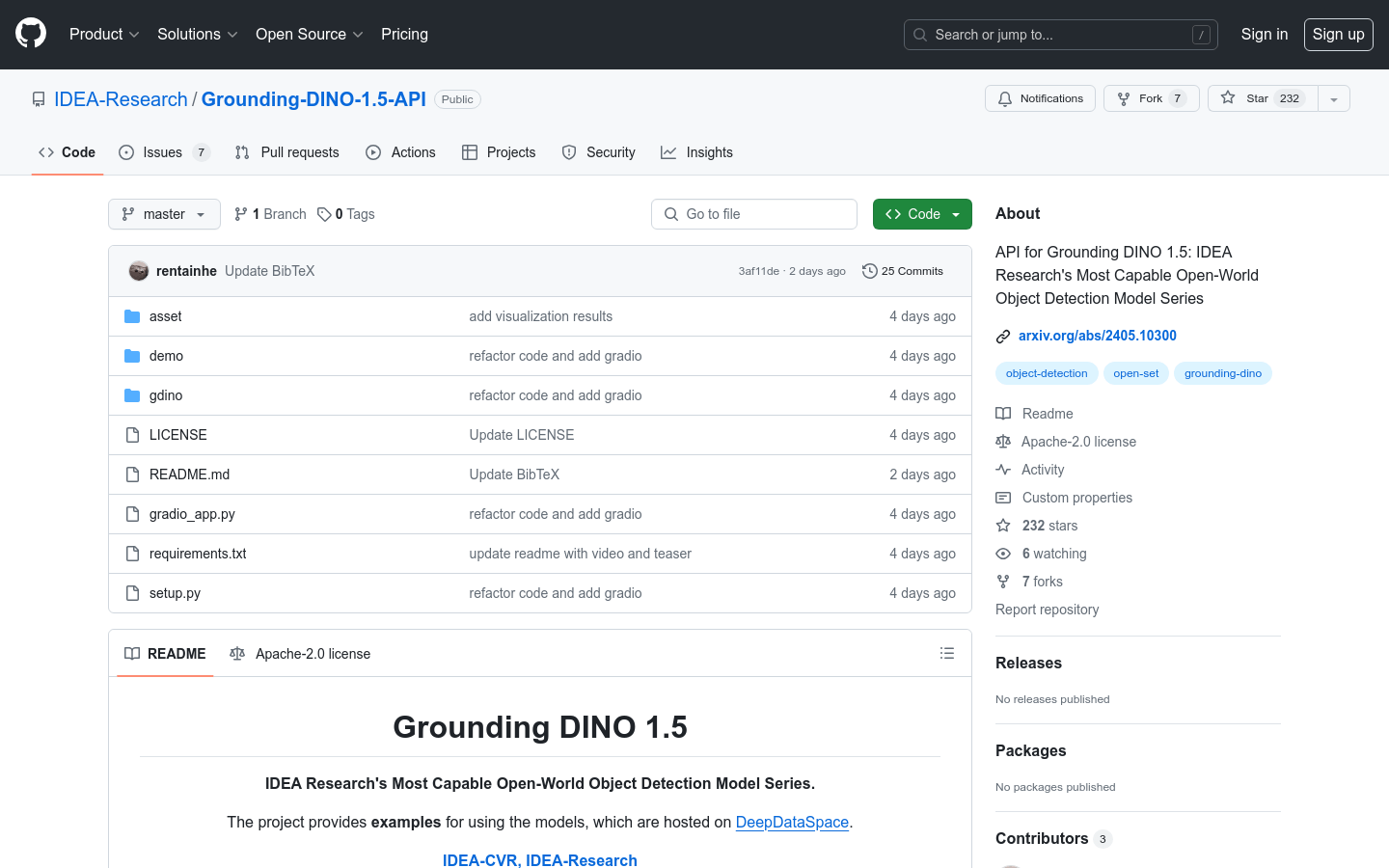Viewport: 1389px width, 868px height.
Task: Click the grounding-dino topic tag
Action: [x=1223, y=373]
